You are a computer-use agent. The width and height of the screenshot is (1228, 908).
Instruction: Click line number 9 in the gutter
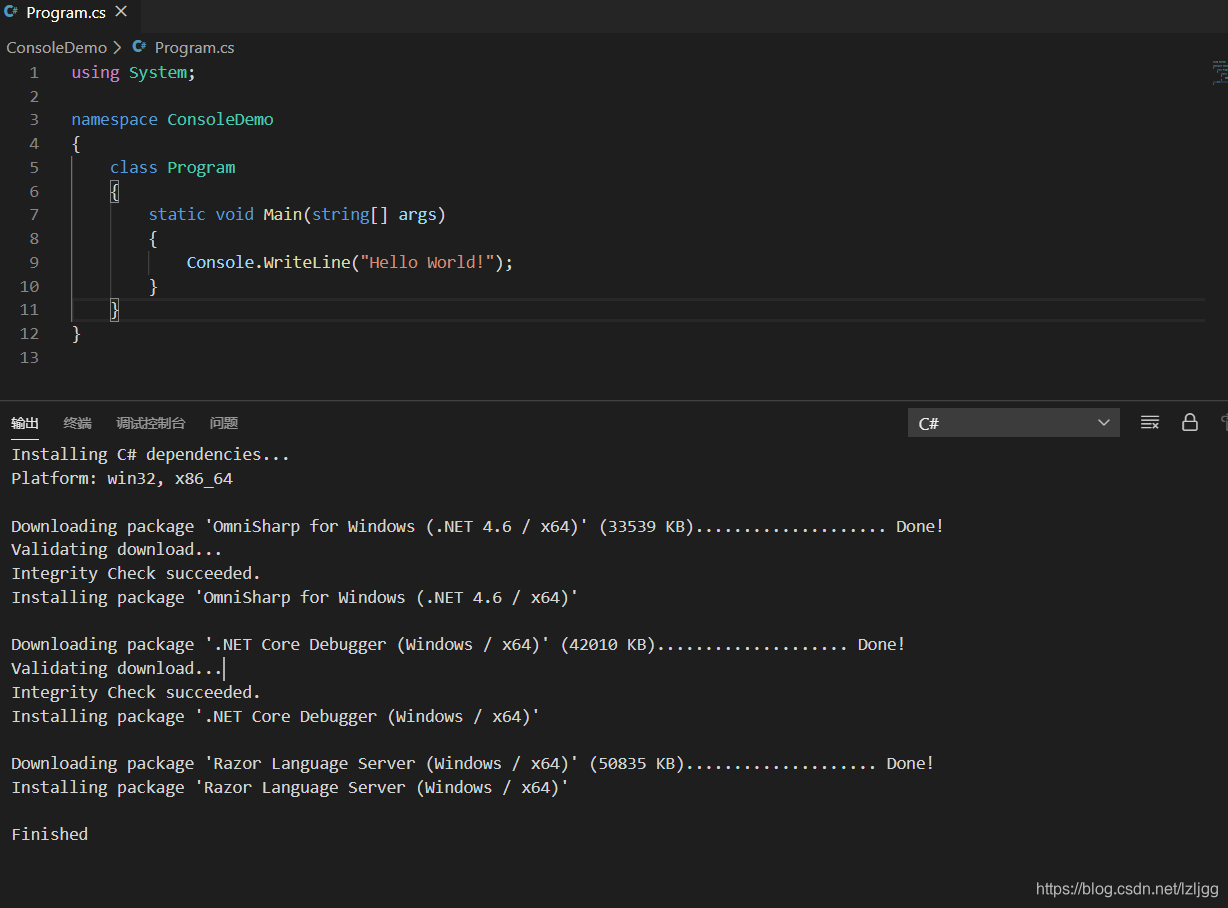click(x=34, y=262)
